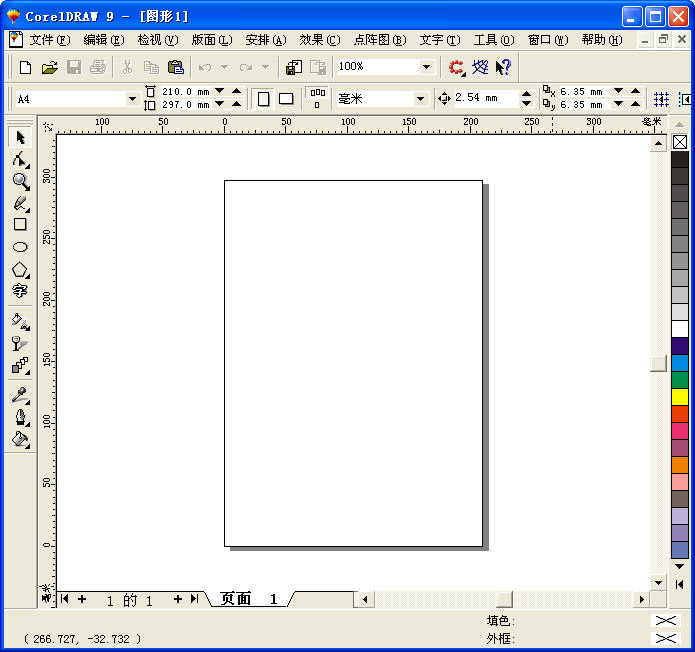The image size is (695, 652).
Task: Go to last page button
Action: point(195,599)
